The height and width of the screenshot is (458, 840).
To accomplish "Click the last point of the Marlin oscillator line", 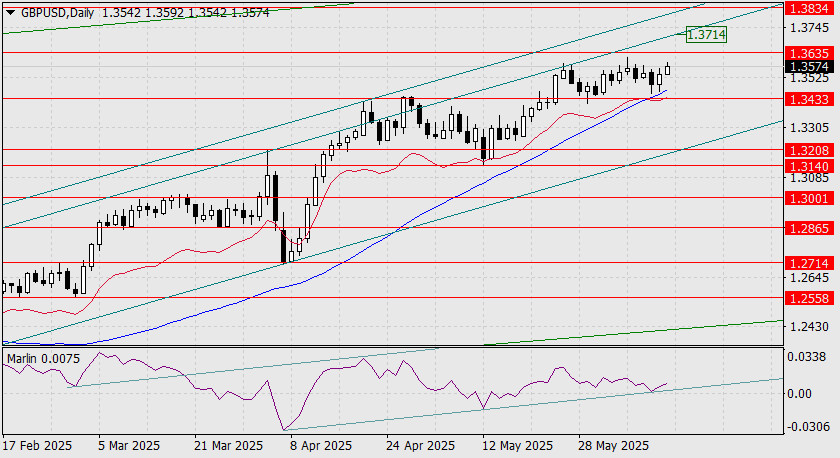I will pos(666,384).
